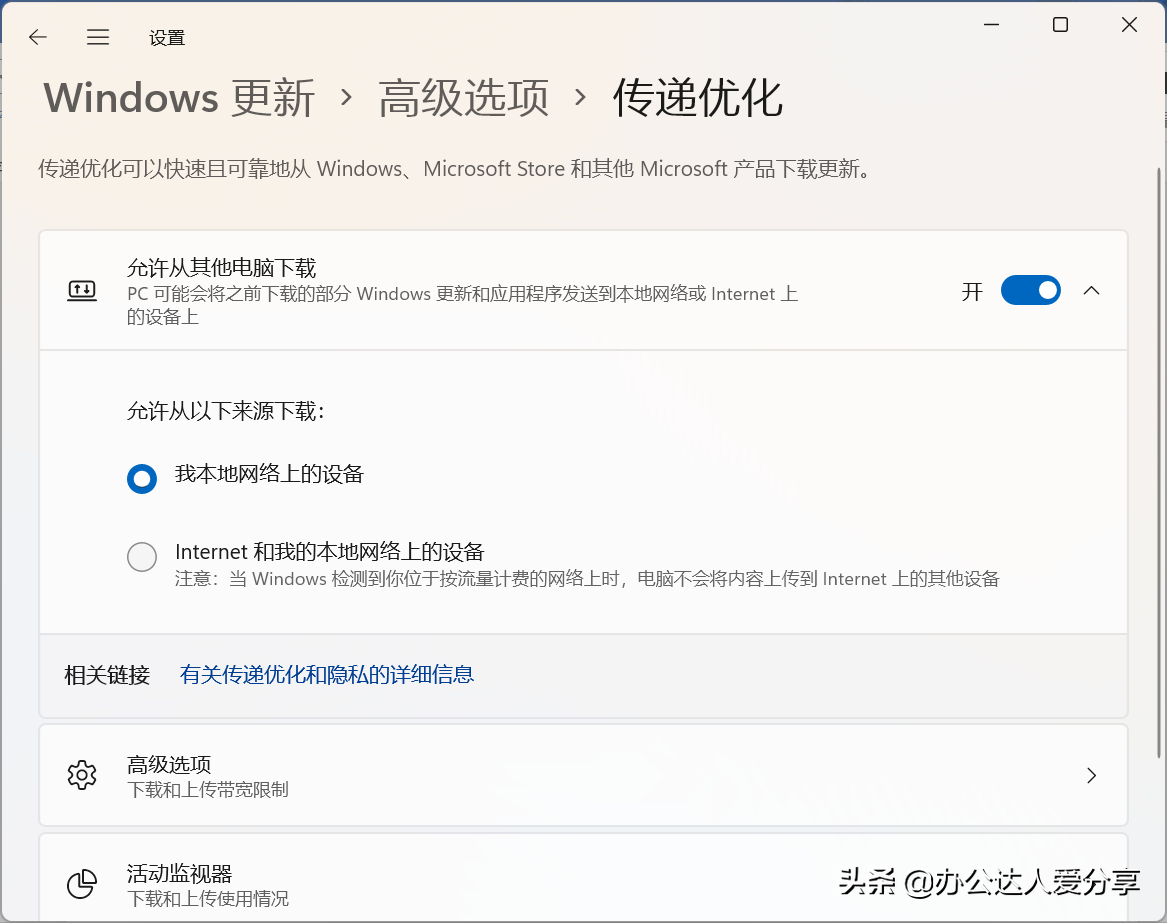1167x923 pixels.
Task: Open 活动监视器 下载和上传使用情况 row
Action: (x=584, y=878)
